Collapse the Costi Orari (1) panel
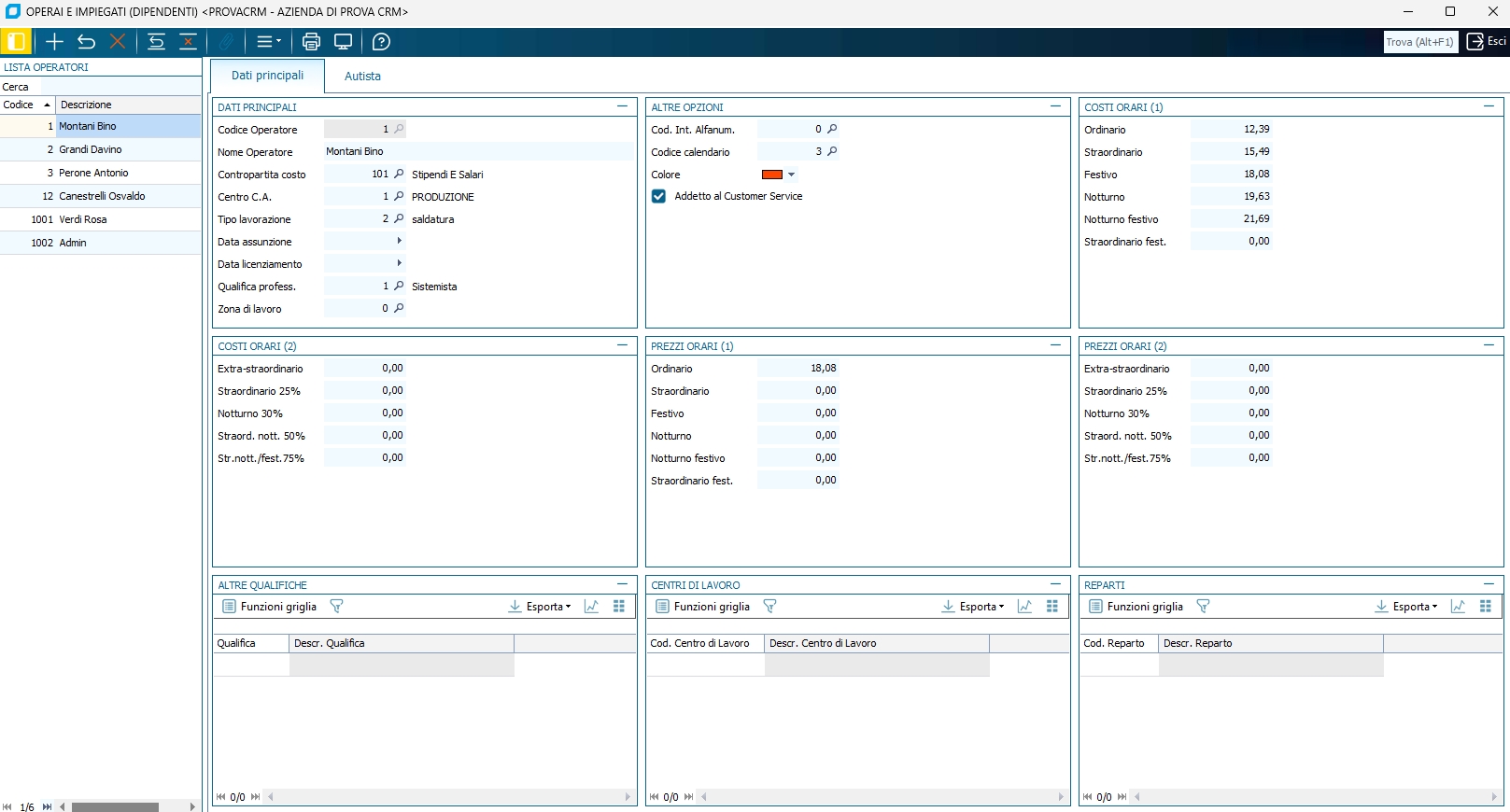The height and width of the screenshot is (812, 1510). coord(1489,106)
